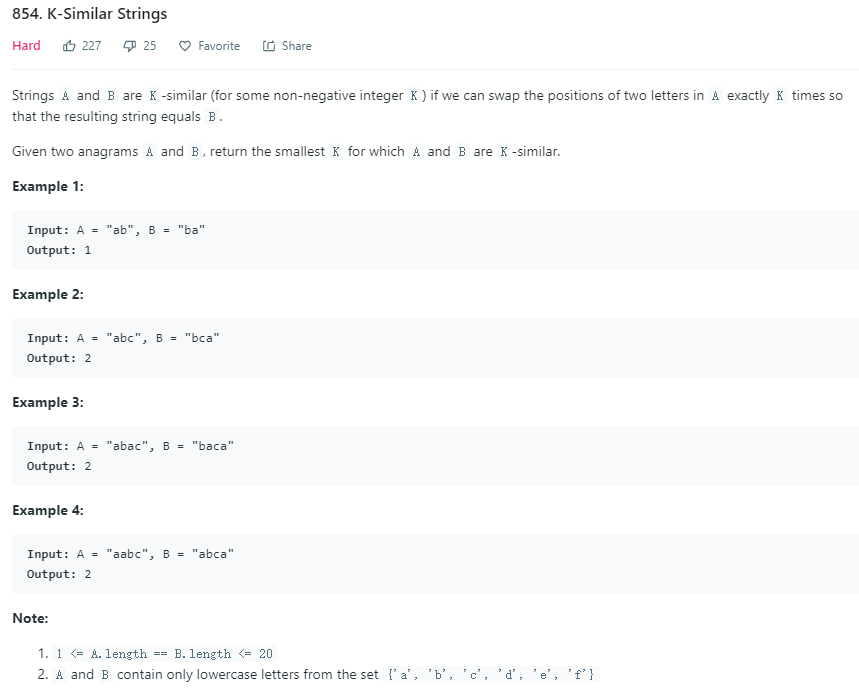Click the Hard difficulty label

click(x=26, y=45)
